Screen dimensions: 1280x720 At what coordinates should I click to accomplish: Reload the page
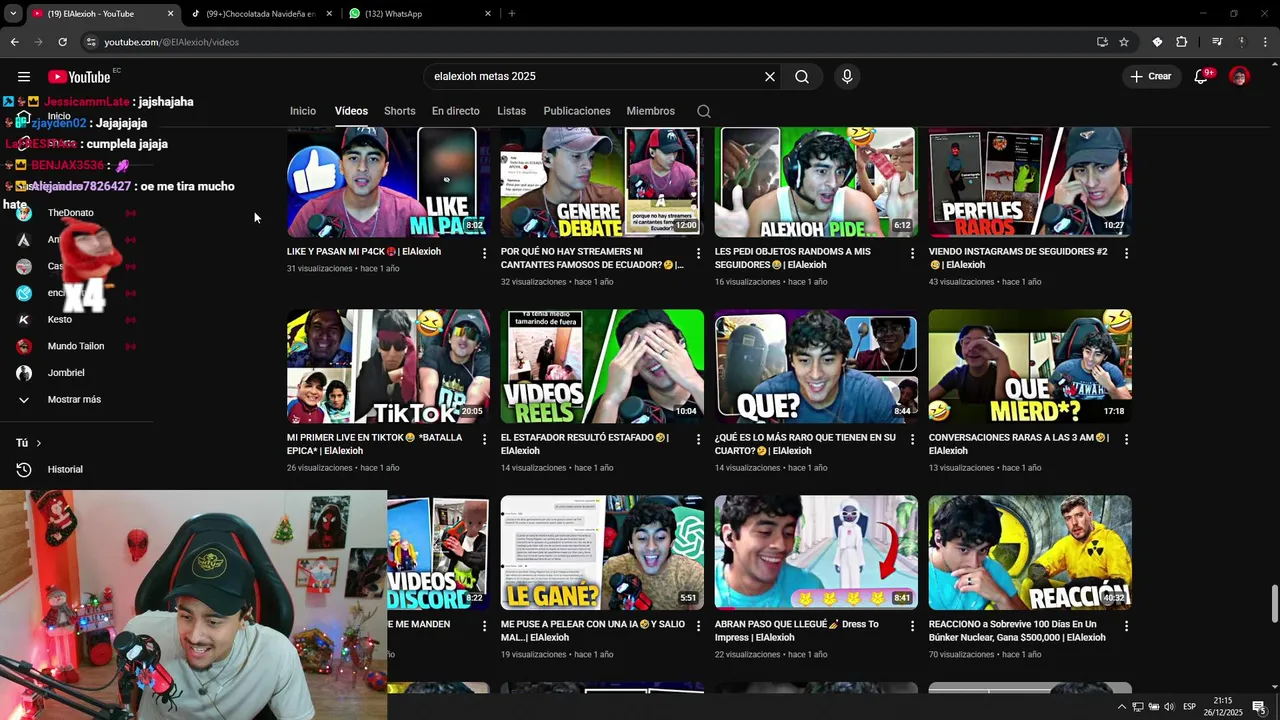click(x=62, y=42)
